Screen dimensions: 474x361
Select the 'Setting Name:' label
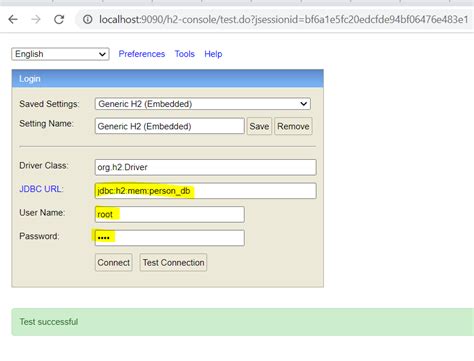click(46, 123)
